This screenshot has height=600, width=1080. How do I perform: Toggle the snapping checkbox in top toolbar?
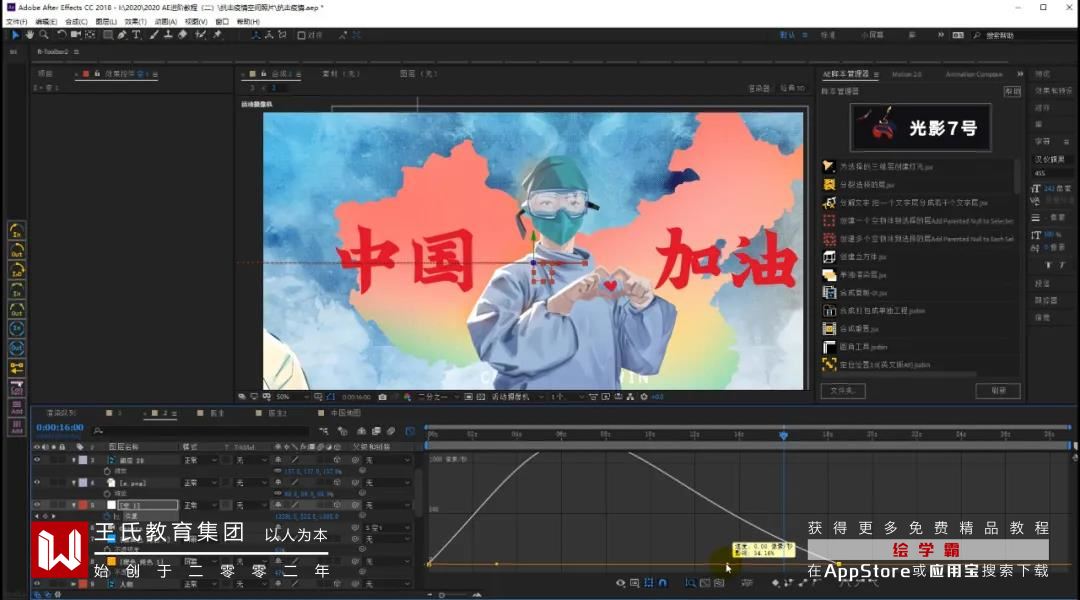click(302, 35)
